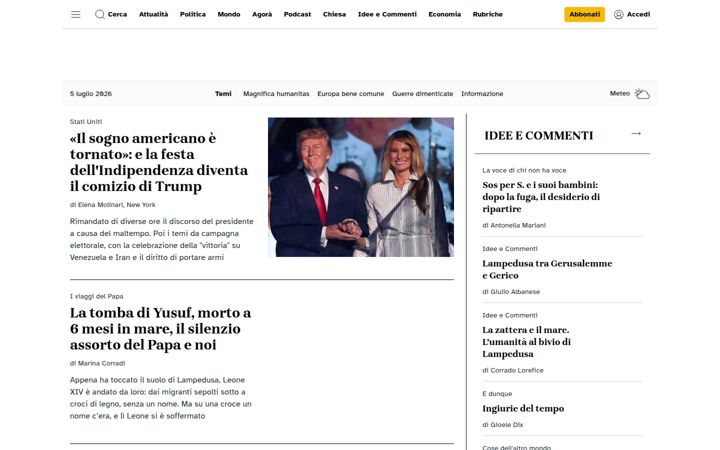The width and height of the screenshot is (720, 450).
Task: Open the La tomba di Yusuf headline
Action: 160,329
